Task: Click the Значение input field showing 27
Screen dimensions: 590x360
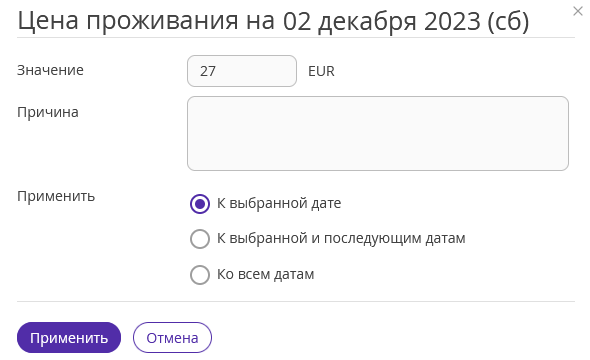Action: click(242, 71)
